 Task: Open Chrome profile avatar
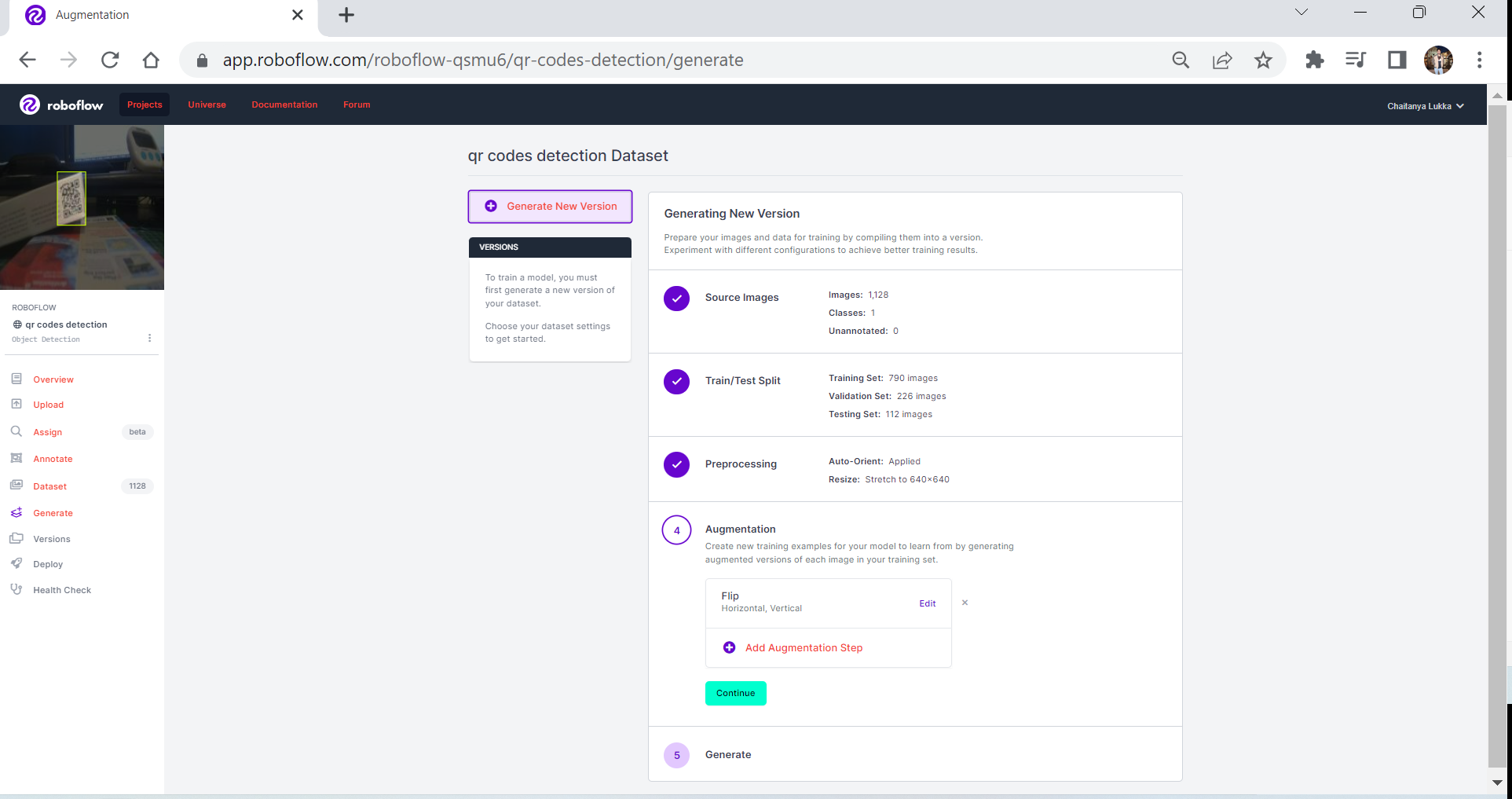(1438, 60)
